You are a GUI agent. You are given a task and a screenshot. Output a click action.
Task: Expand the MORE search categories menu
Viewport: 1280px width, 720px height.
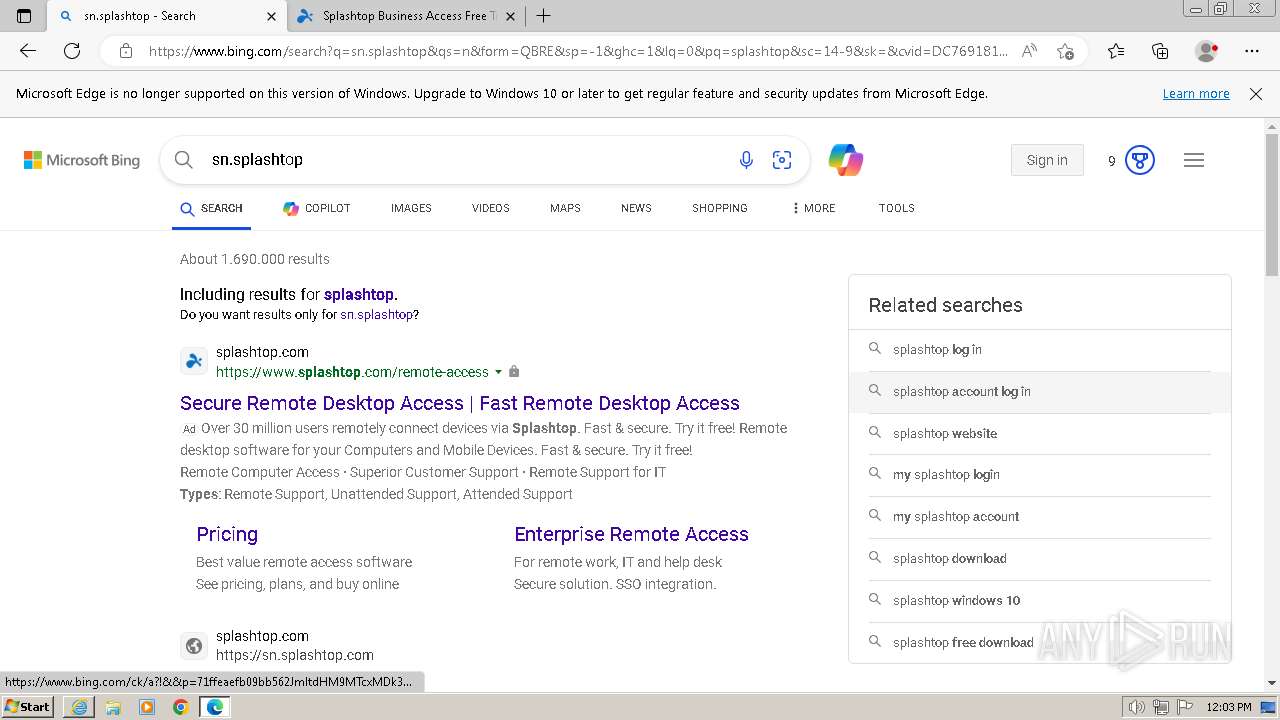click(x=813, y=208)
